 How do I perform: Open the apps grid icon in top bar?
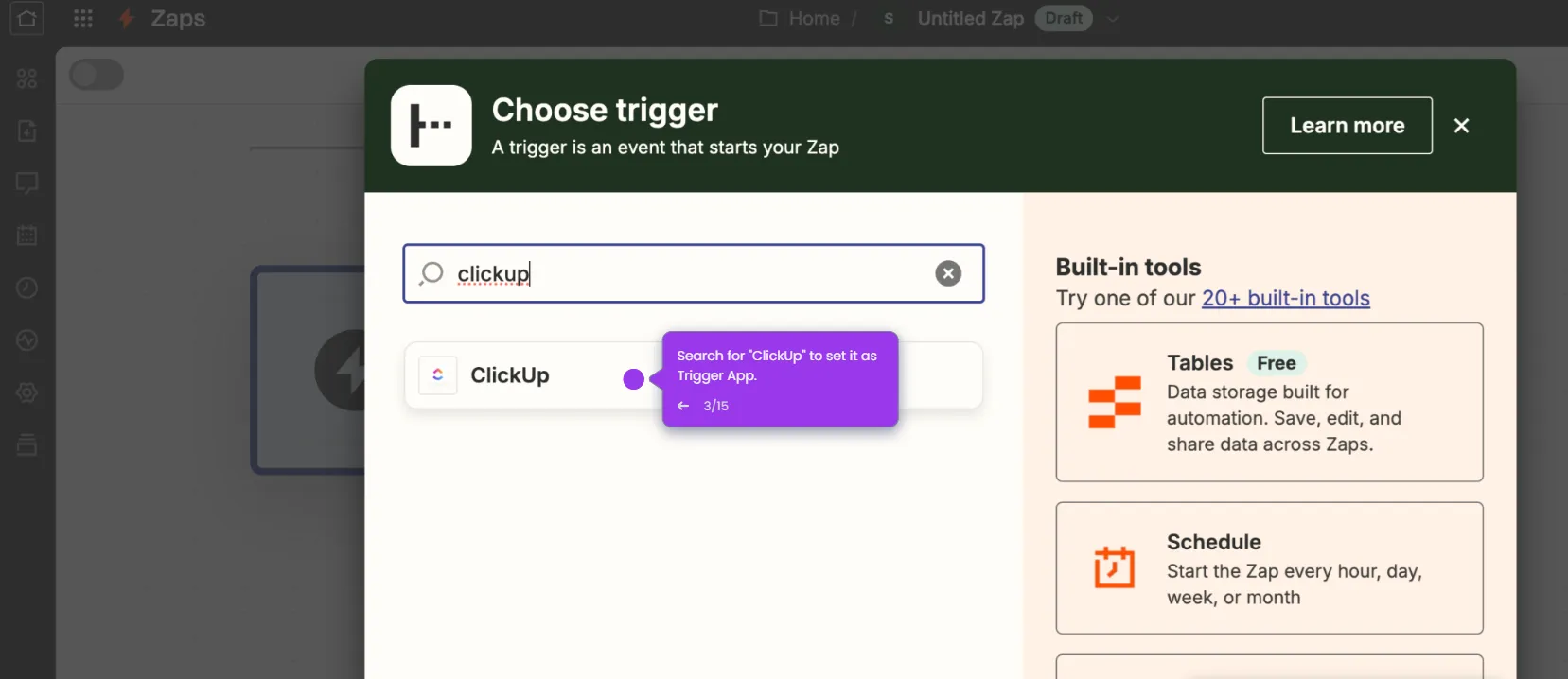pos(83,19)
